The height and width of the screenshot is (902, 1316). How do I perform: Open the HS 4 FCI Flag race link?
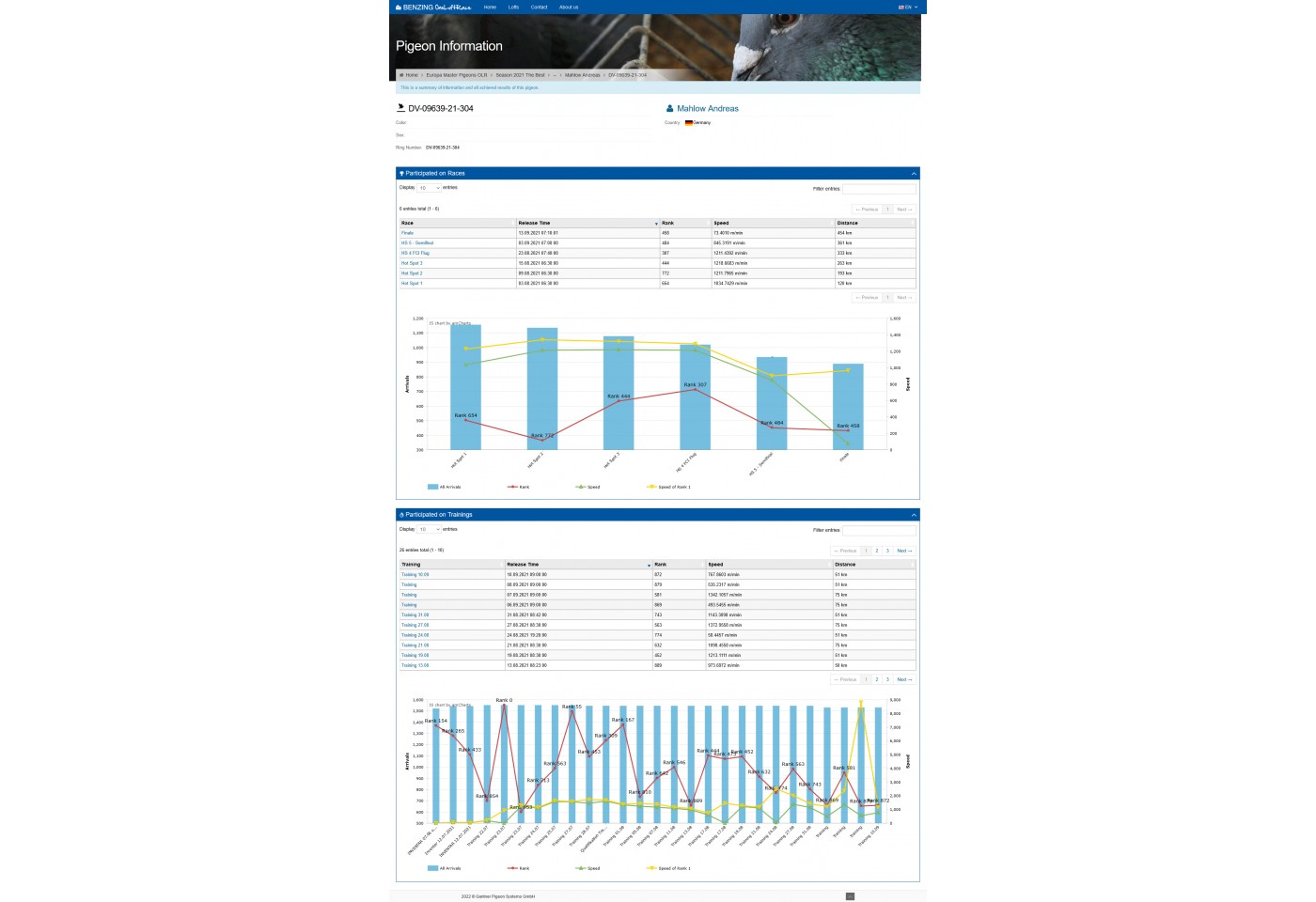pyautogui.click(x=415, y=254)
